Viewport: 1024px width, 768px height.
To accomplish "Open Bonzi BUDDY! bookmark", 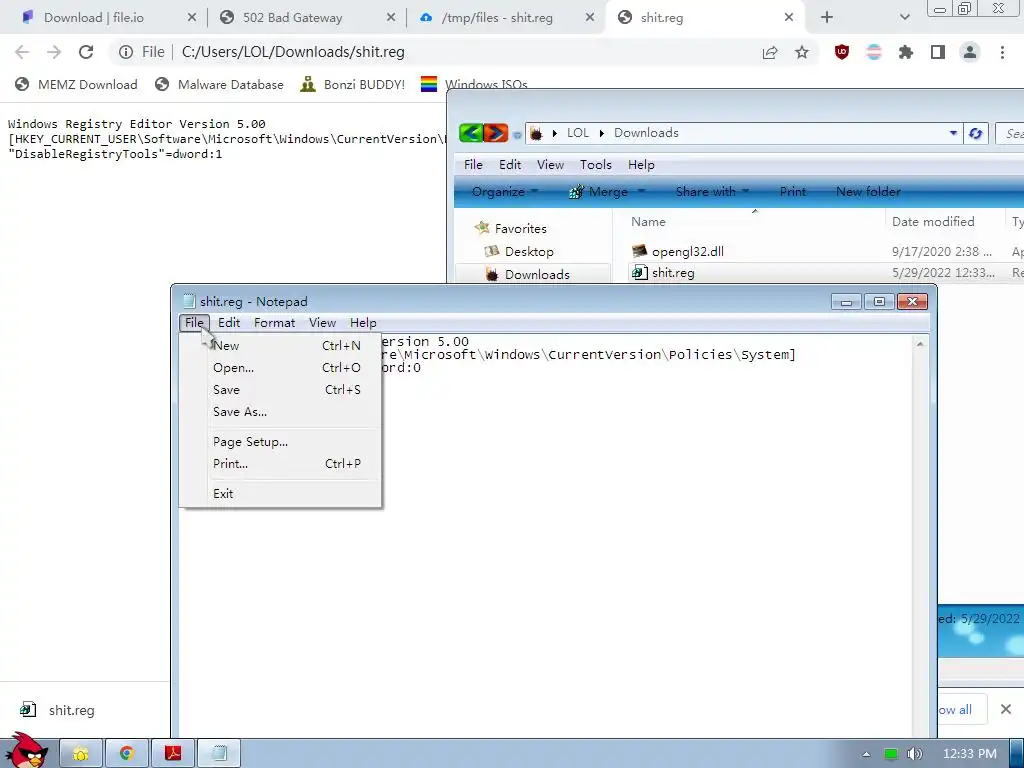I will click(353, 84).
